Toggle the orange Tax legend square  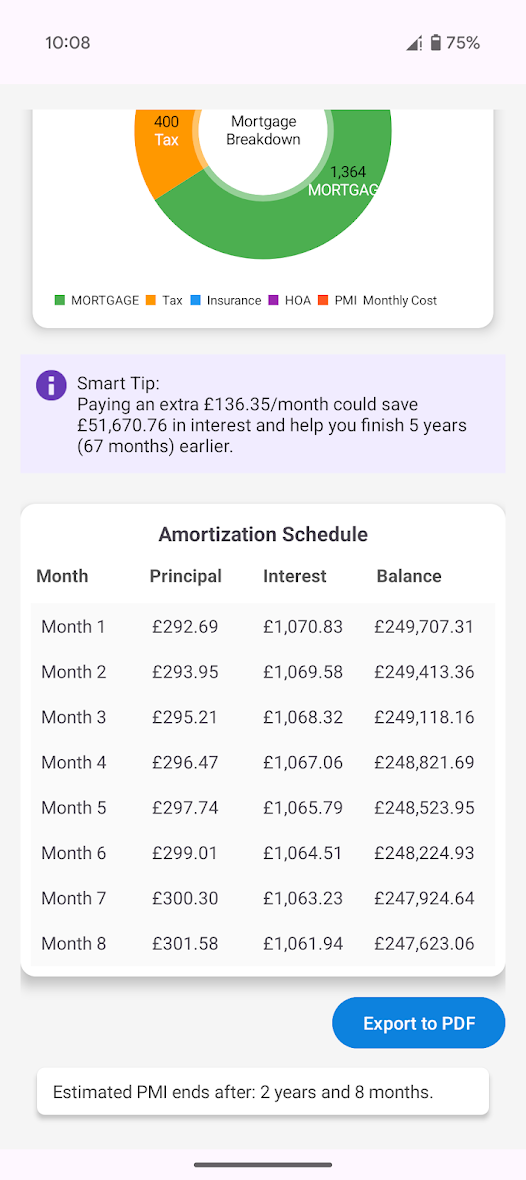pos(151,300)
